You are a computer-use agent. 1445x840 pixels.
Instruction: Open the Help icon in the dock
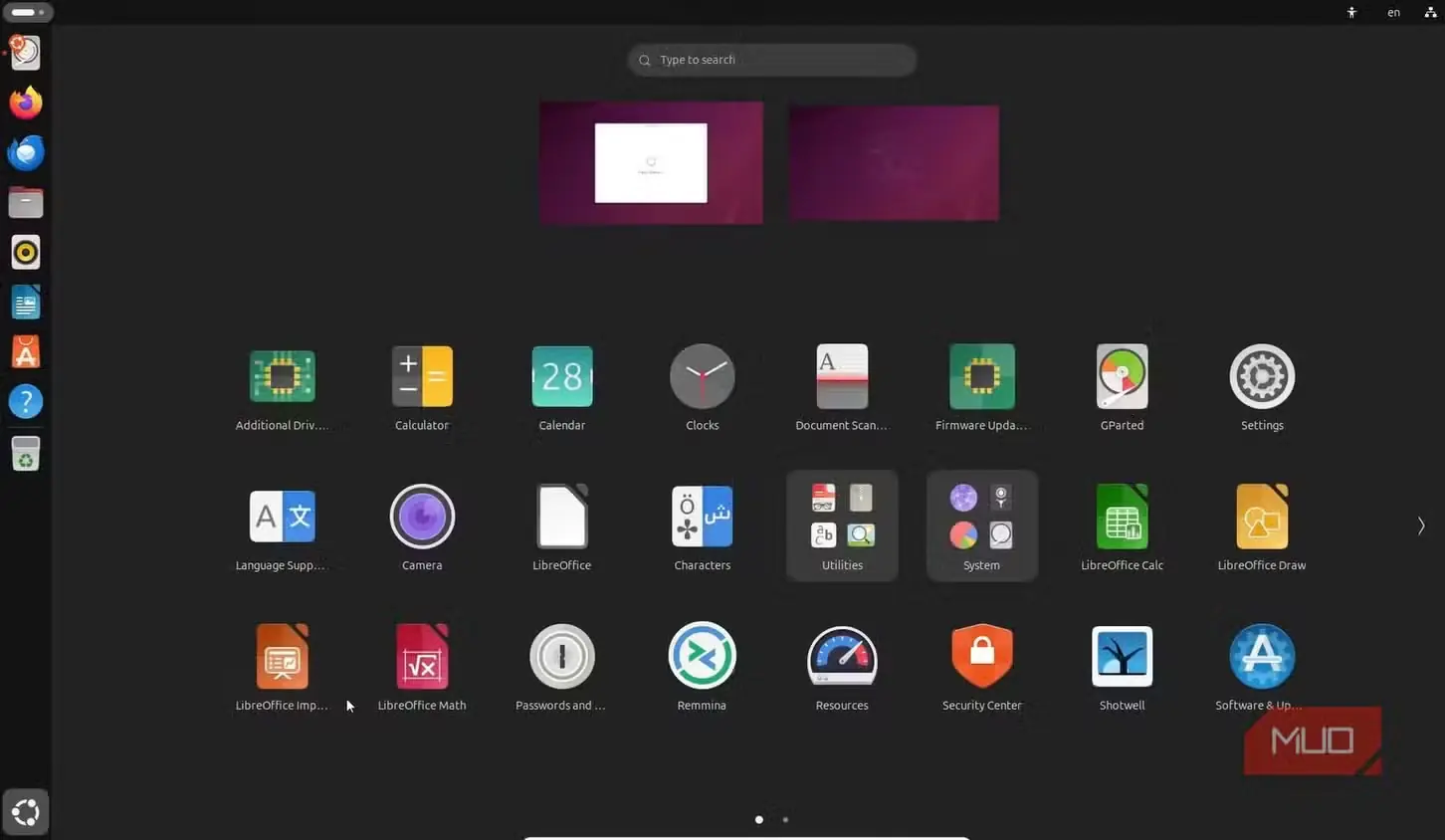pos(26,401)
